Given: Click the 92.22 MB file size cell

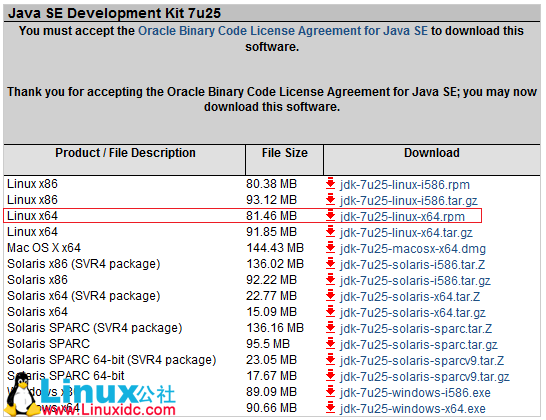Looking at the screenshot, I should (x=271, y=280).
